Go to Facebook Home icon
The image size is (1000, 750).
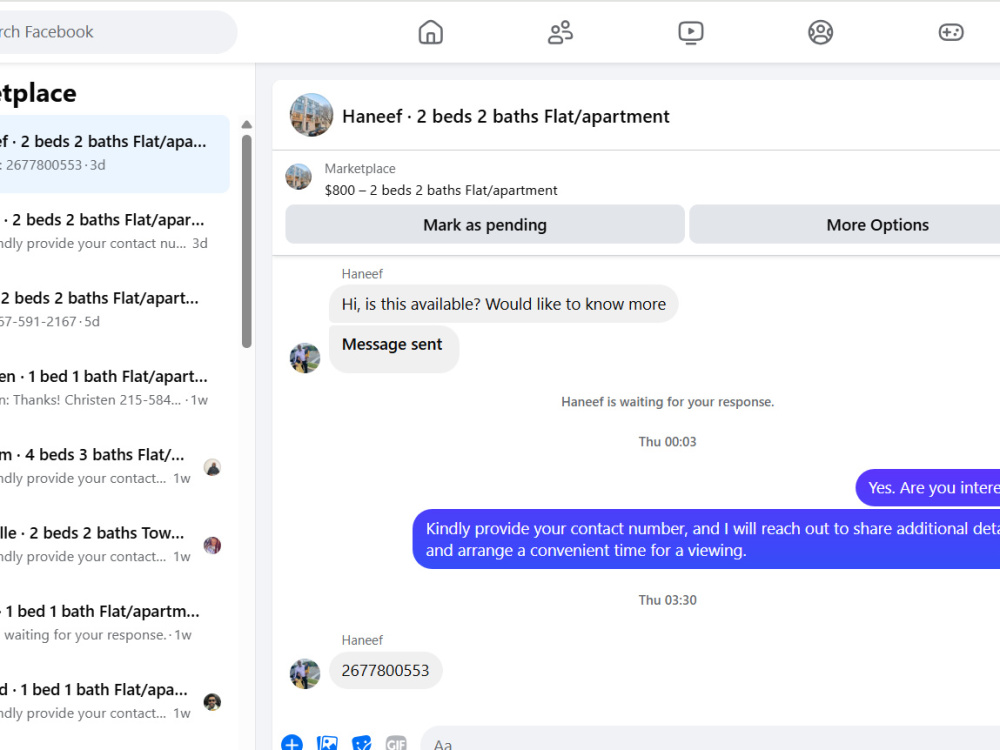(x=430, y=32)
